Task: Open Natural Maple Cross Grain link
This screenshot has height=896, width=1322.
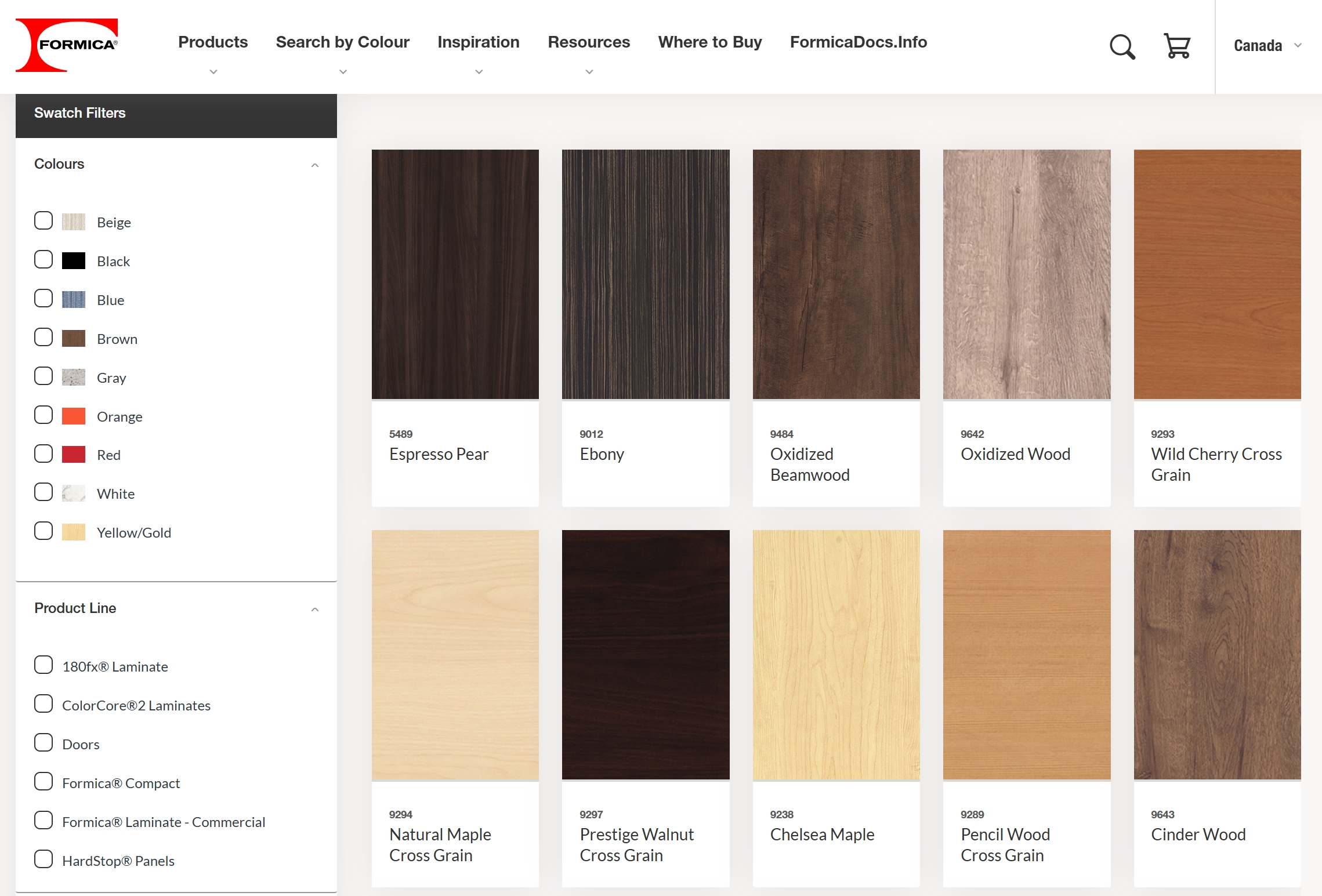Action: [440, 845]
